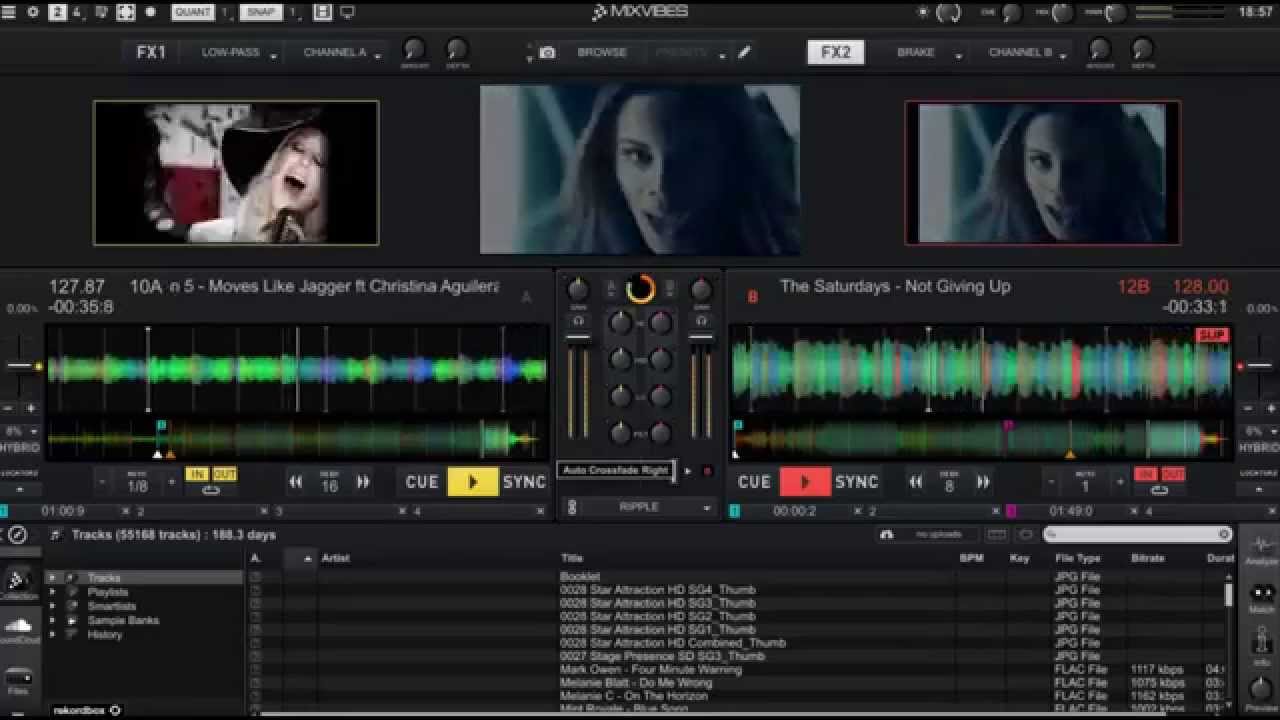1280x720 pixels.
Task: Click beat jump backward on deck A
Action: (x=296, y=482)
